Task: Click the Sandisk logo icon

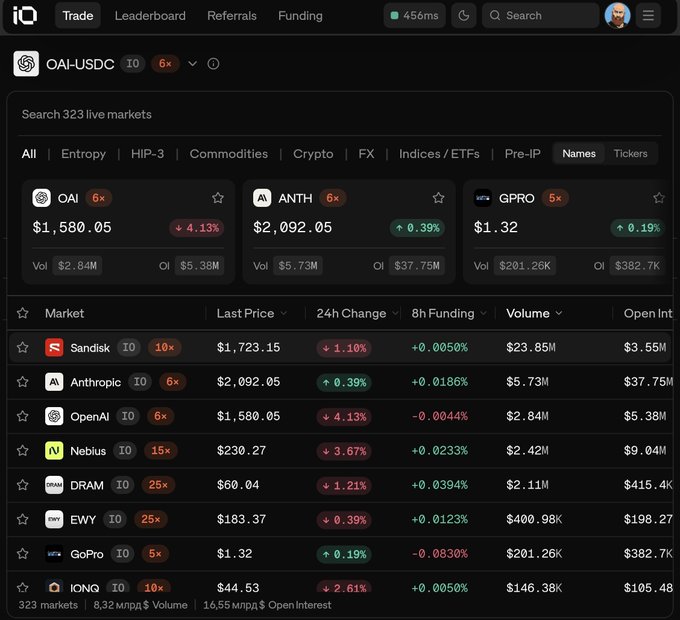Action: tap(54, 348)
